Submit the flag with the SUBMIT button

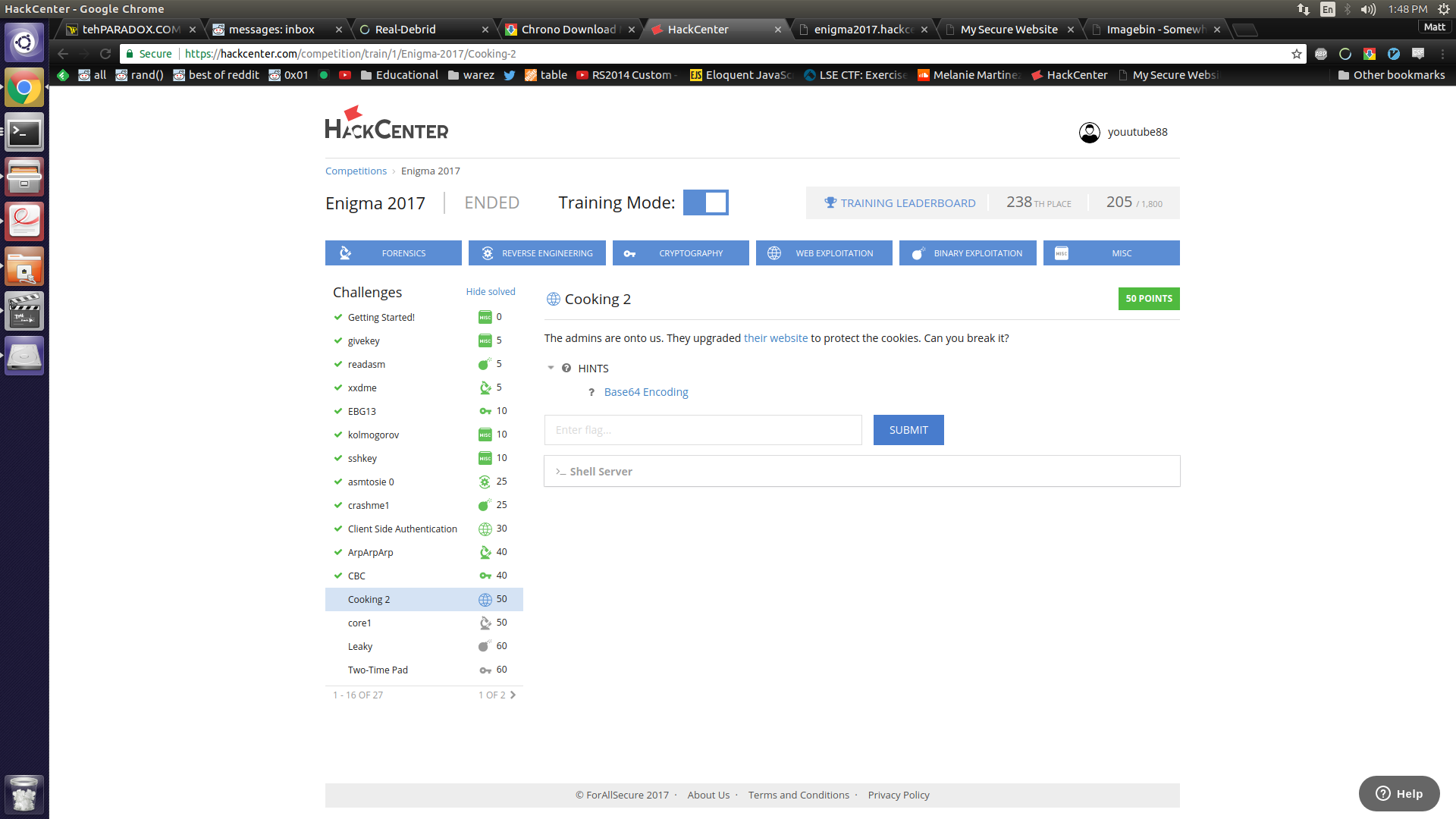click(x=908, y=430)
